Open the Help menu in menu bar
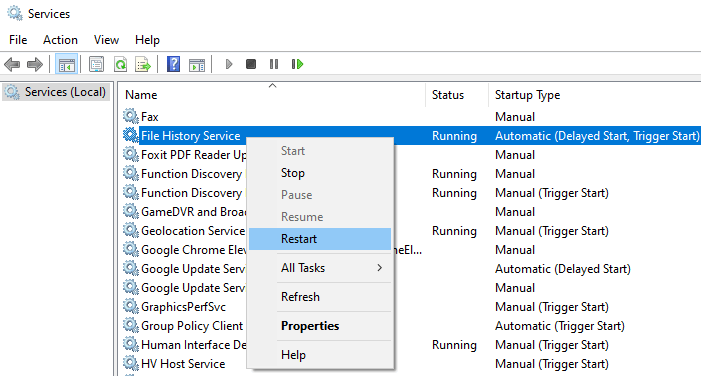 pyautogui.click(x=147, y=40)
